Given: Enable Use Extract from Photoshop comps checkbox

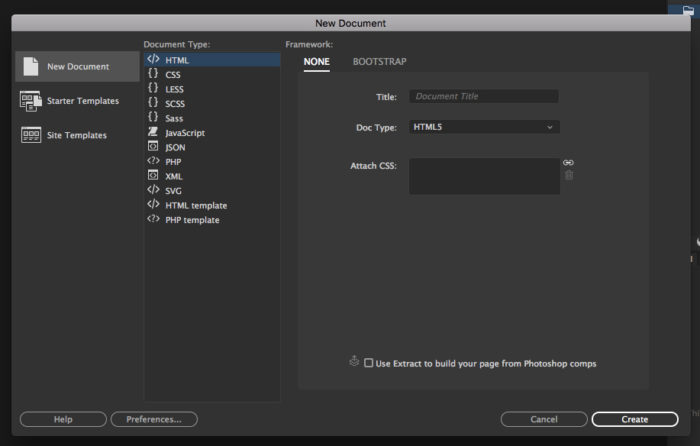Looking at the screenshot, I should pyautogui.click(x=369, y=363).
